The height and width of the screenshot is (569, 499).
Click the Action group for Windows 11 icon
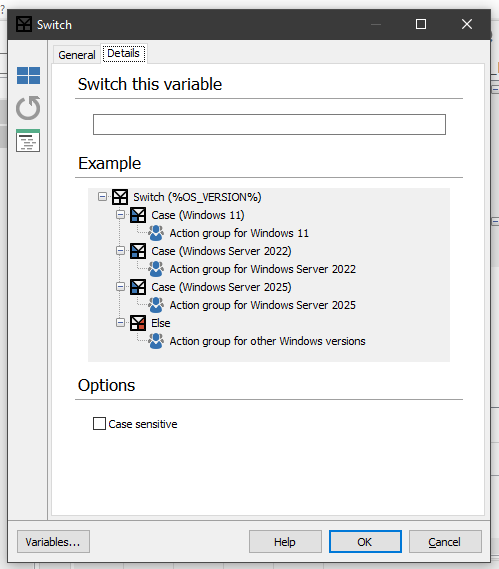[x=156, y=233]
